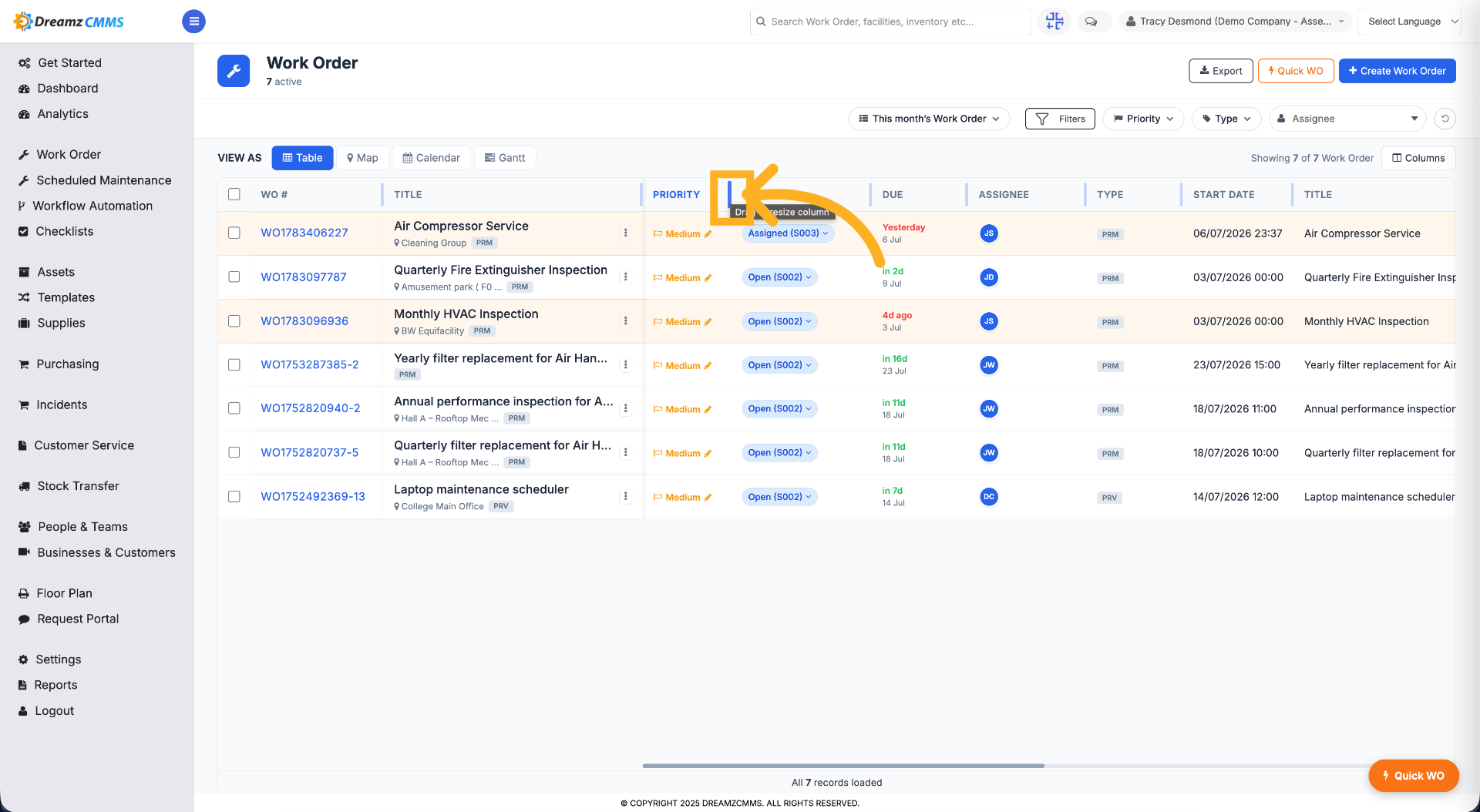Reset filters with the circular refresh icon
This screenshot has height=812, width=1480.
click(x=1445, y=119)
